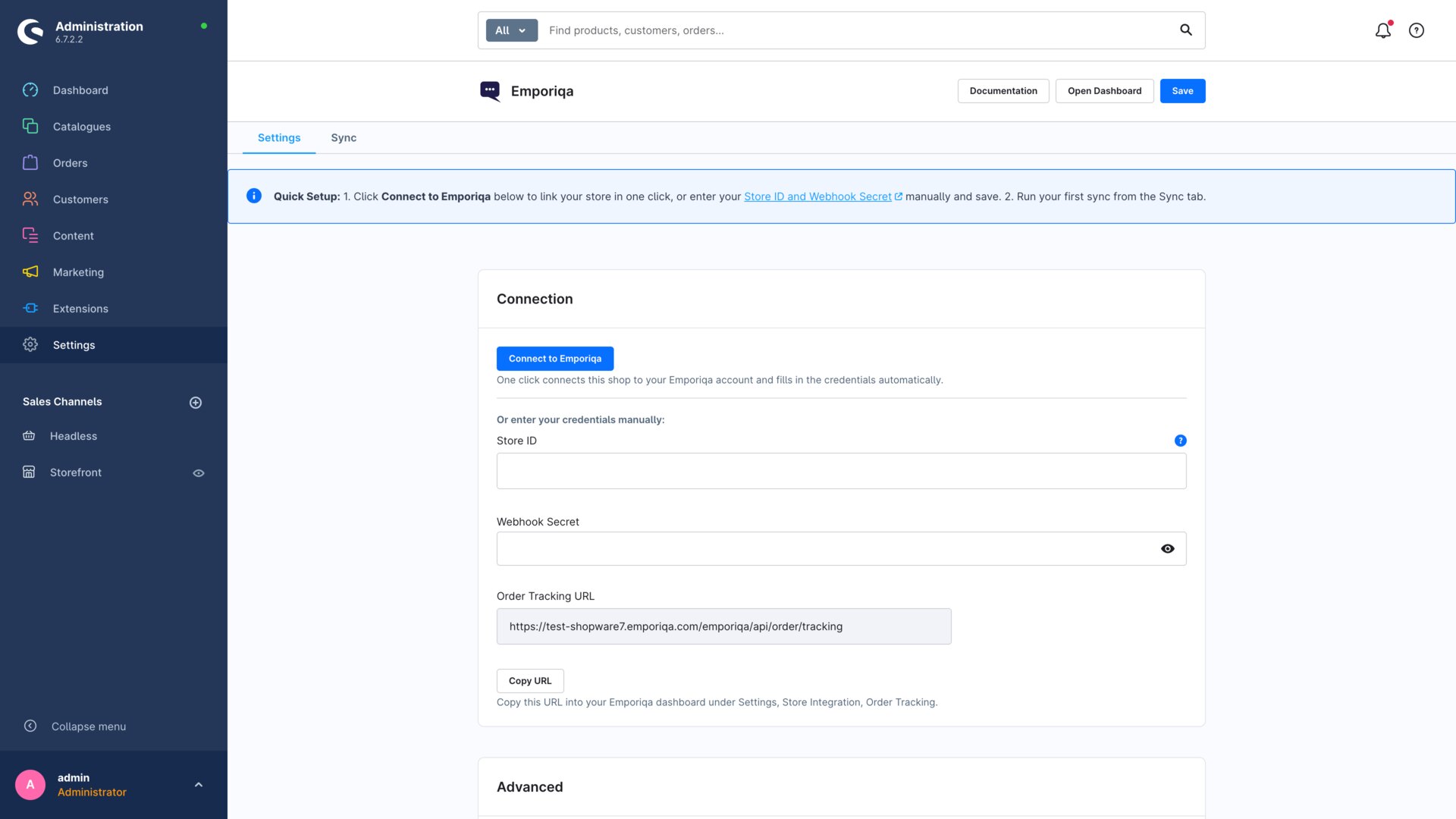Click the Dashboard gauge icon
1456x819 pixels.
[30, 90]
